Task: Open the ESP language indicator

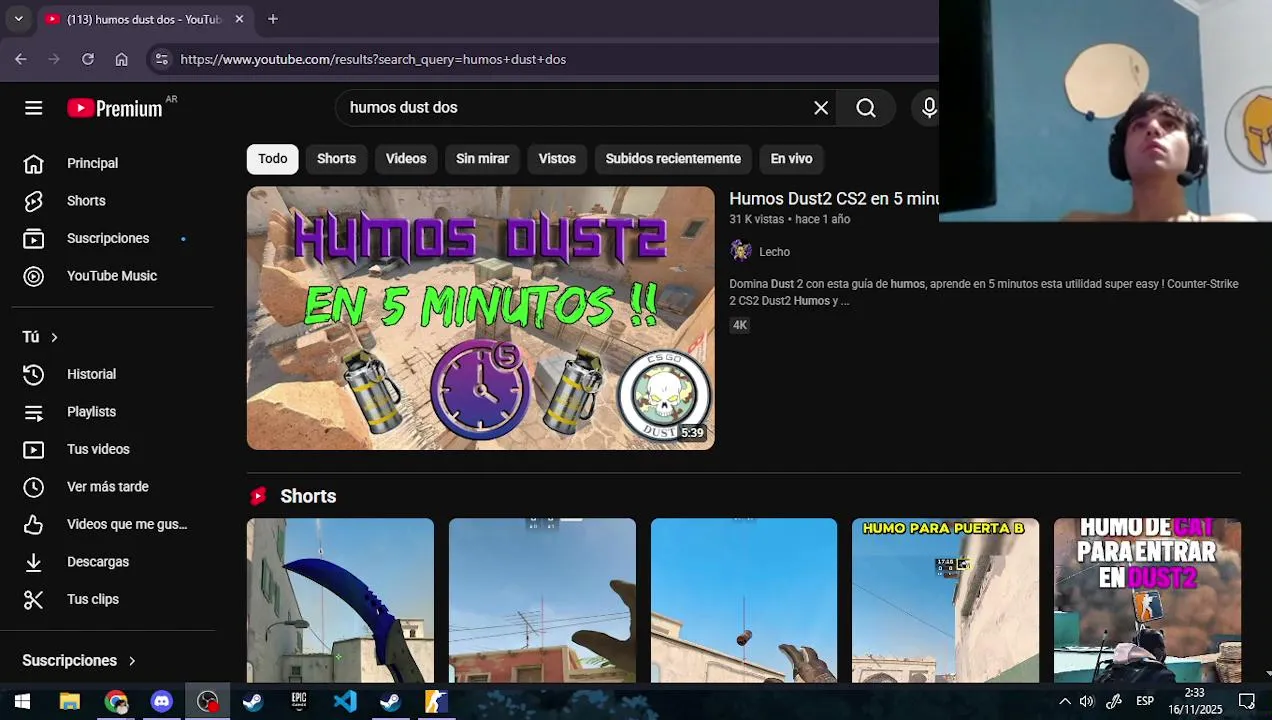Action: [1145, 701]
